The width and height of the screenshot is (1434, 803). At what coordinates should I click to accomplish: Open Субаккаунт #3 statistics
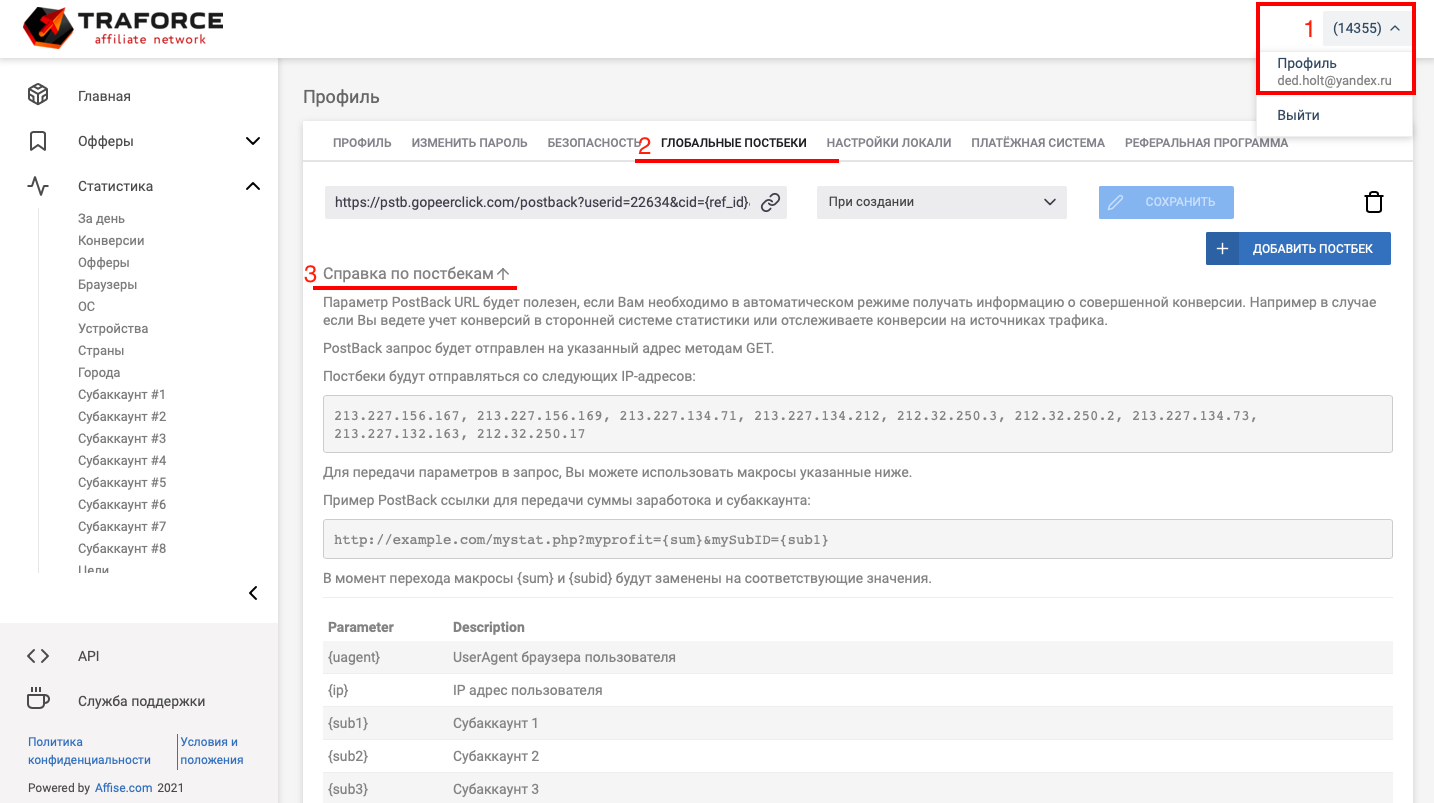click(122, 439)
